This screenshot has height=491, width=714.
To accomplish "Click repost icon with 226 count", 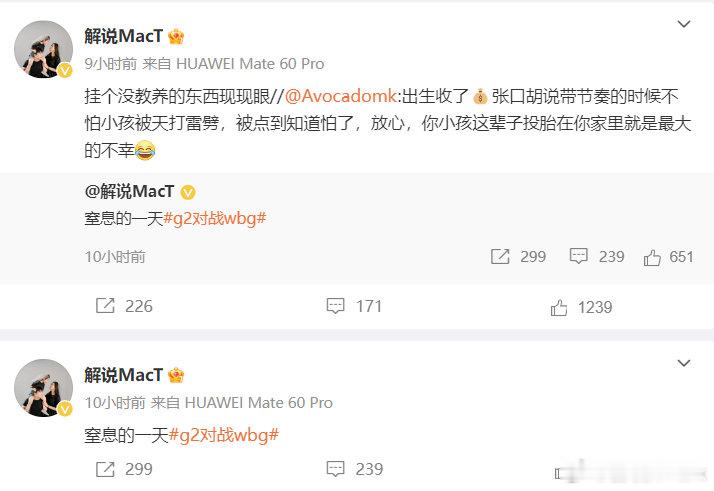I will pos(105,306).
